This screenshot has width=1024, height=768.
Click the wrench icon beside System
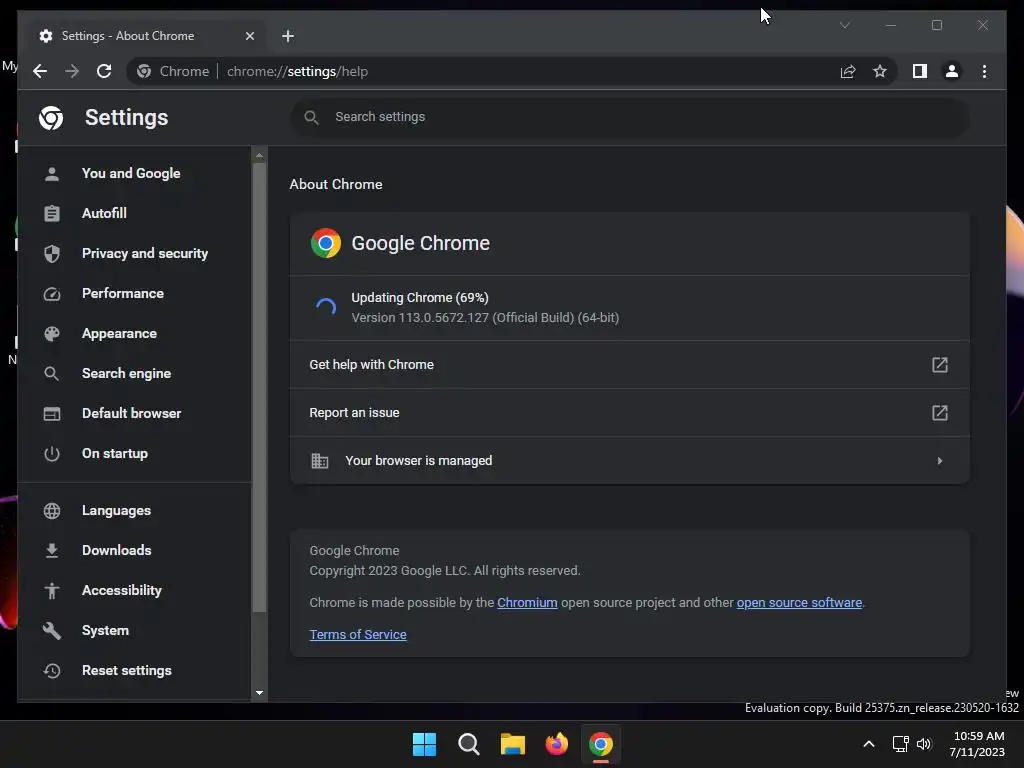point(52,630)
